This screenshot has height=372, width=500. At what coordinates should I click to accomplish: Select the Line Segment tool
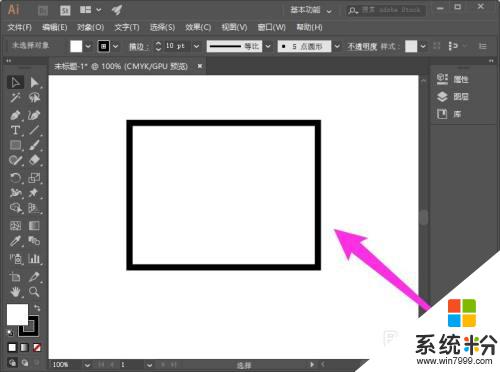[x=34, y=130]
